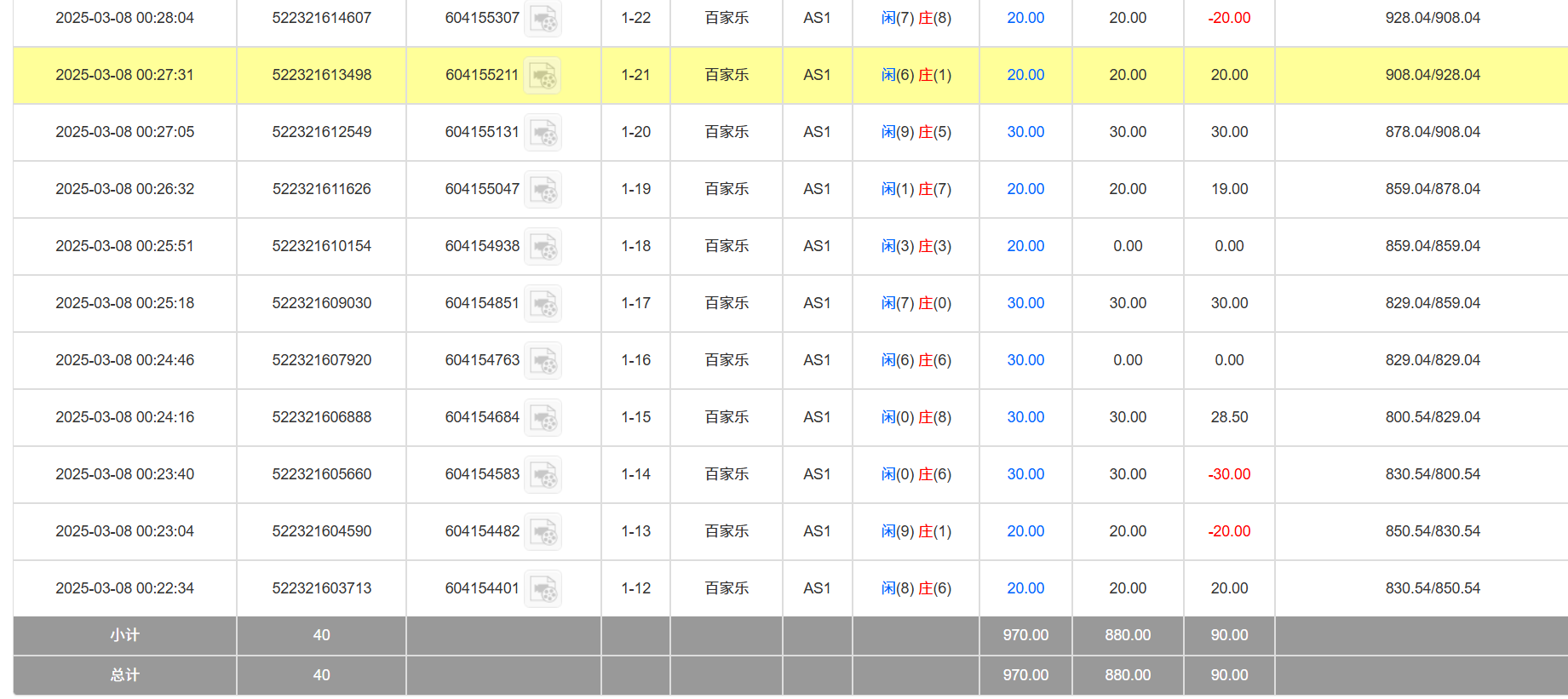Open video replay icon for round 604155307
1568x699 pixels.
[543, 19]
